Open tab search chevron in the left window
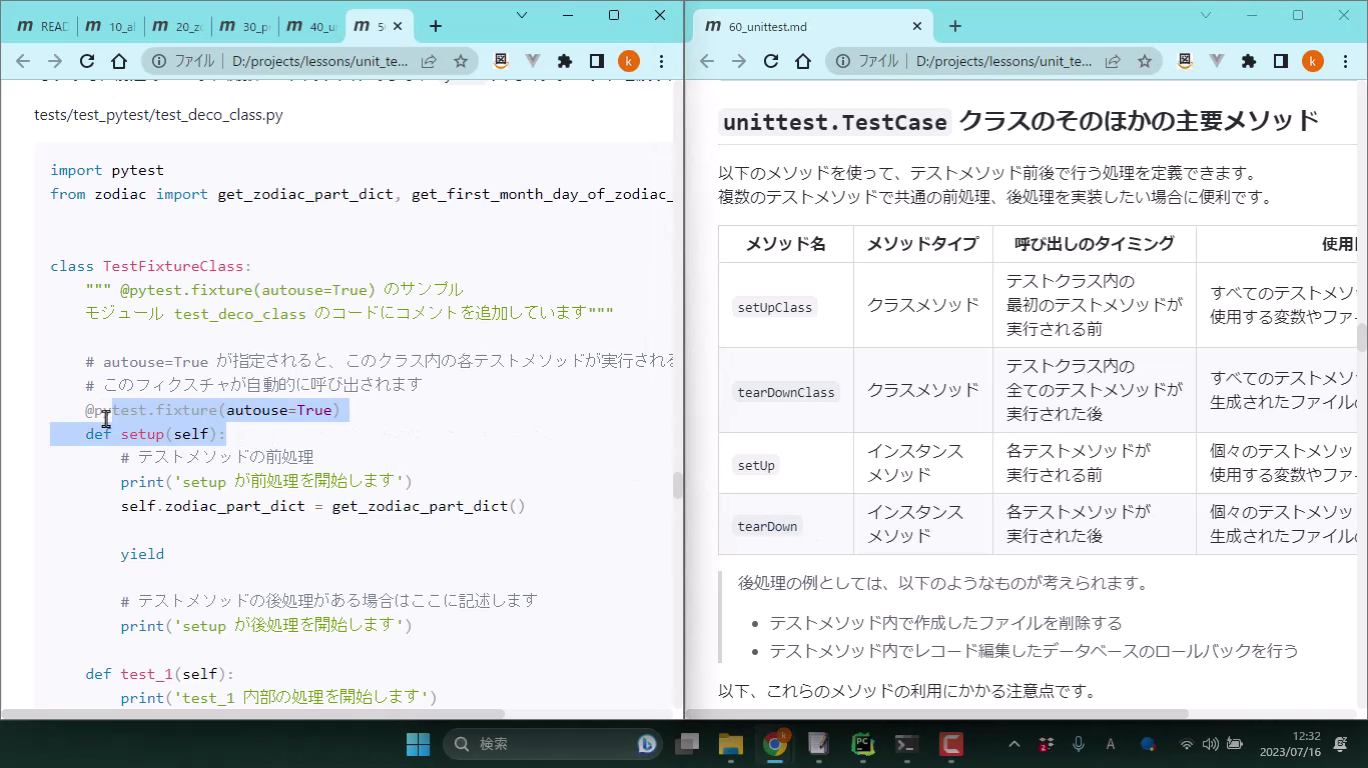This screenshot has height=768, width=1368. [522, 15]
